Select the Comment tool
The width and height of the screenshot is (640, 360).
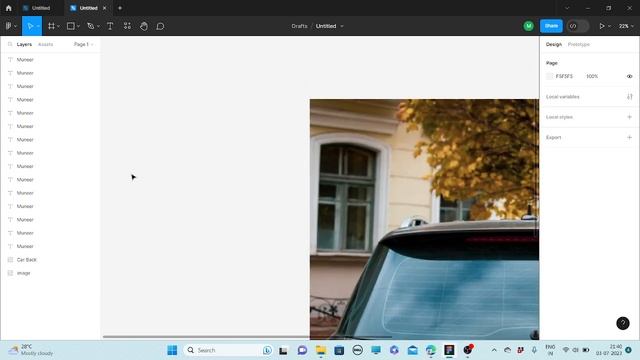(160, 26)
